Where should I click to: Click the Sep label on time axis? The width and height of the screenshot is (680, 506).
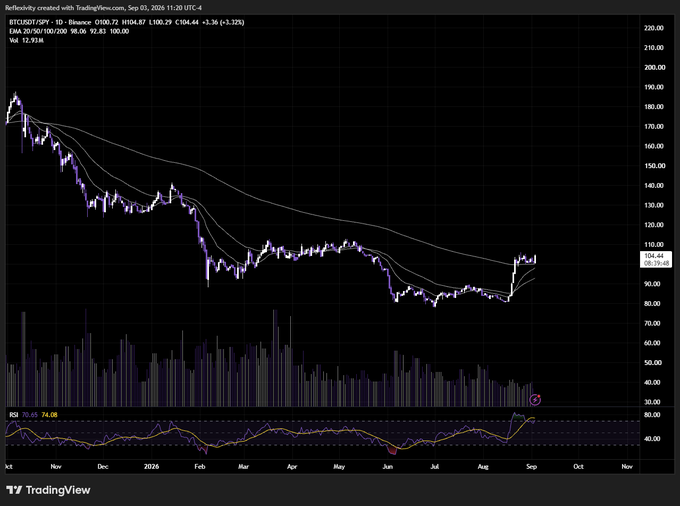[532, 467]
